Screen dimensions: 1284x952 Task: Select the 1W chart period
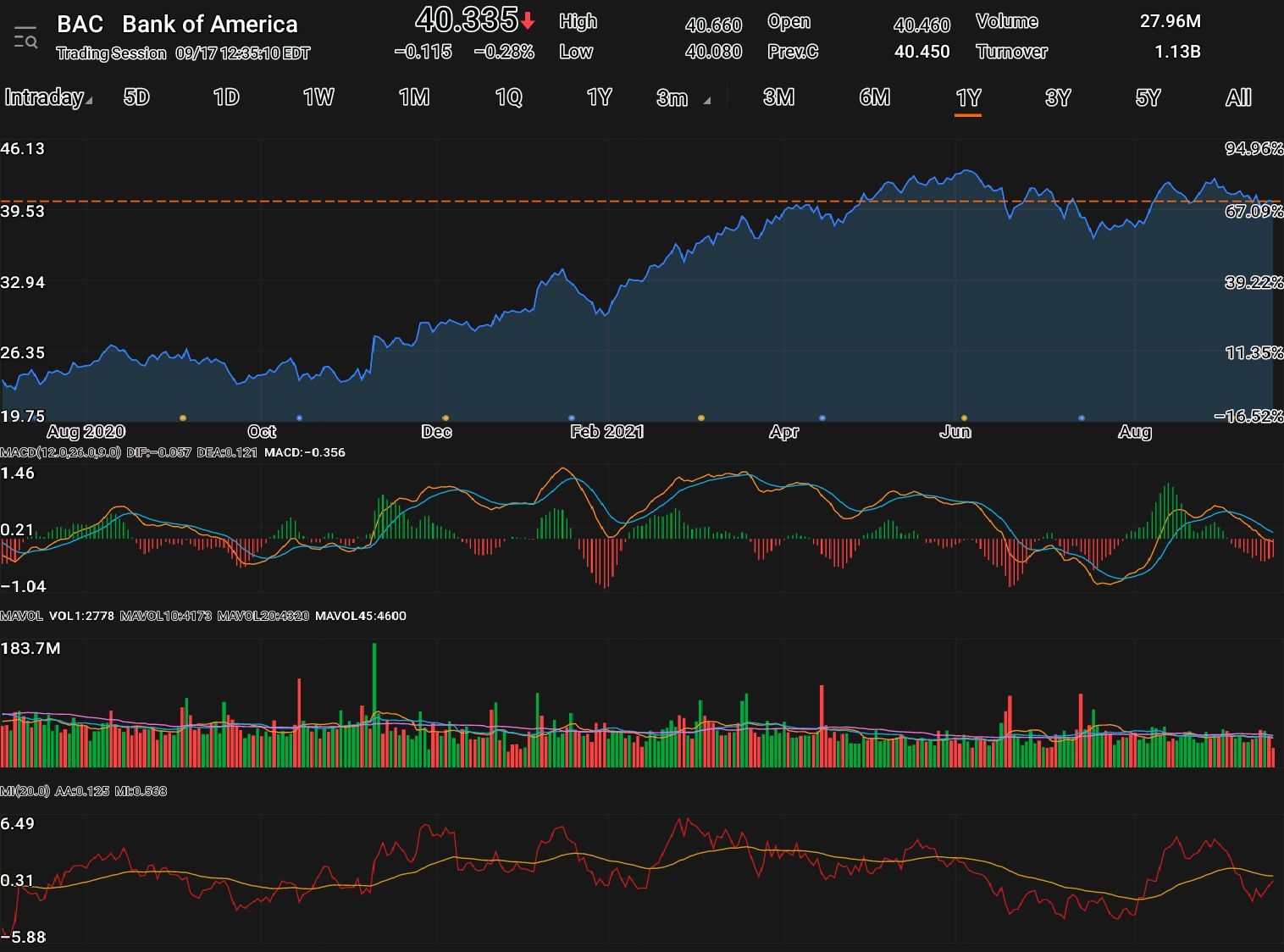pyautogui.click(x=318, y=97)
